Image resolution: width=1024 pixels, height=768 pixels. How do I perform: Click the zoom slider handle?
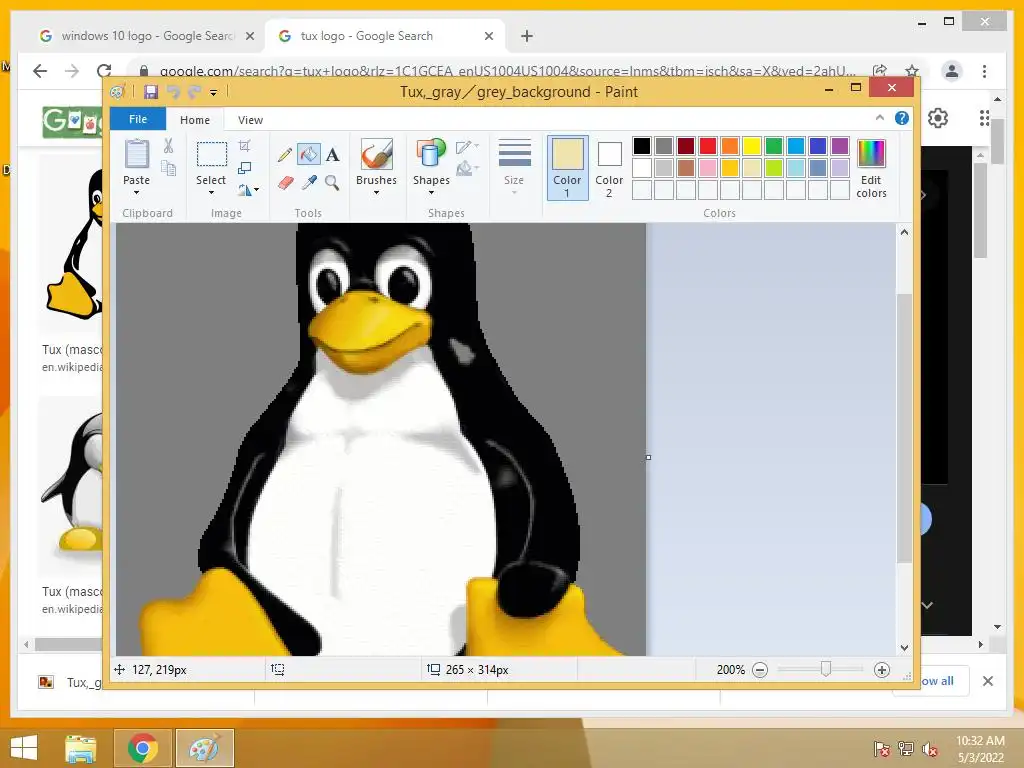(x=825, y=669)
